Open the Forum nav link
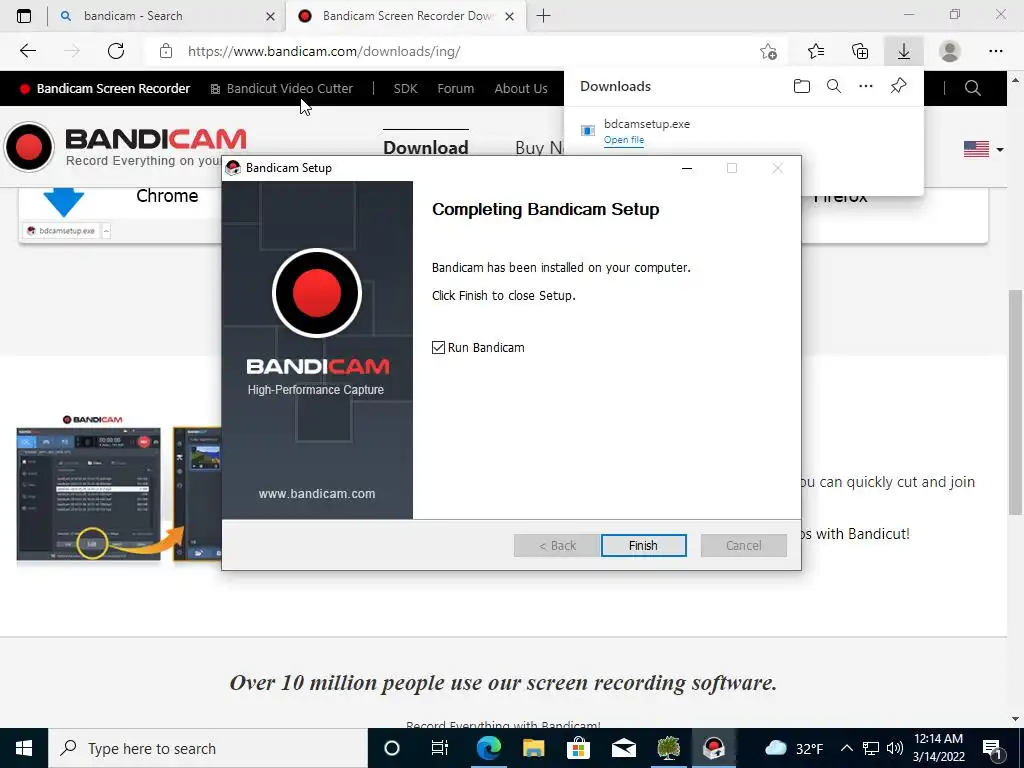The image size is (1024, 768). (x=455, y=88)
